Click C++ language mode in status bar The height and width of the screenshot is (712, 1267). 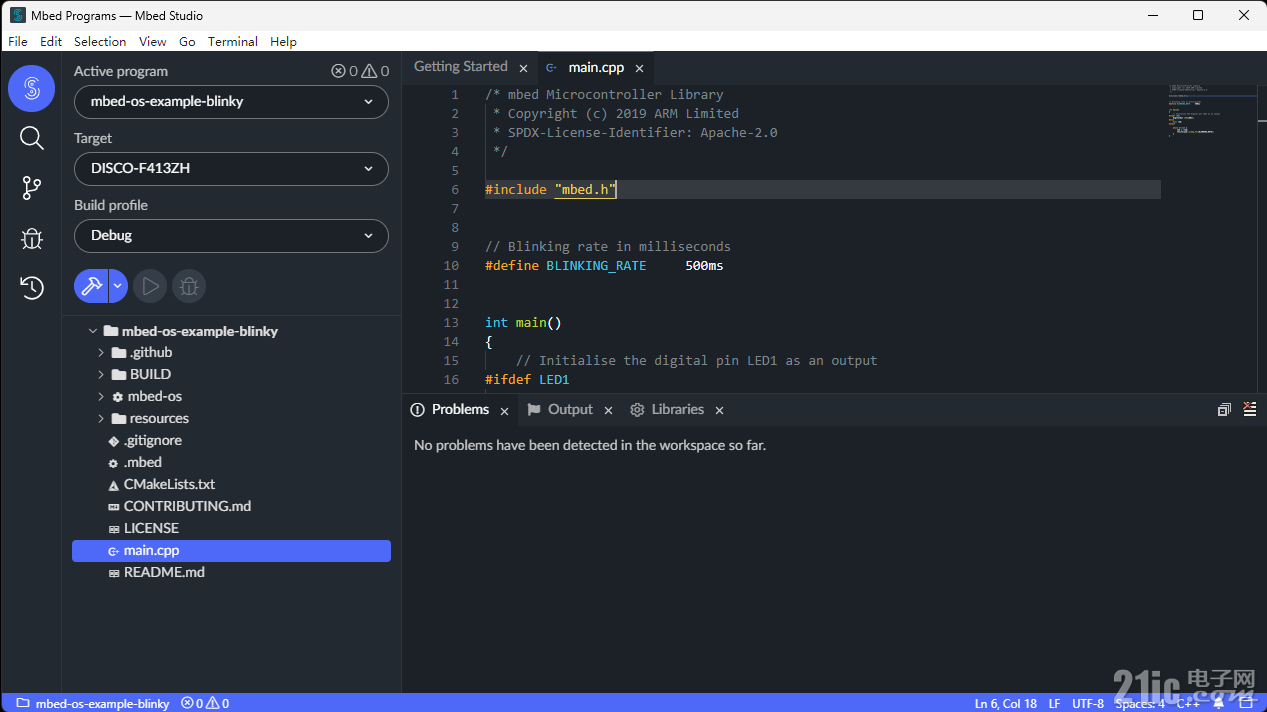pyautogui.click(x=1187, y=704)
